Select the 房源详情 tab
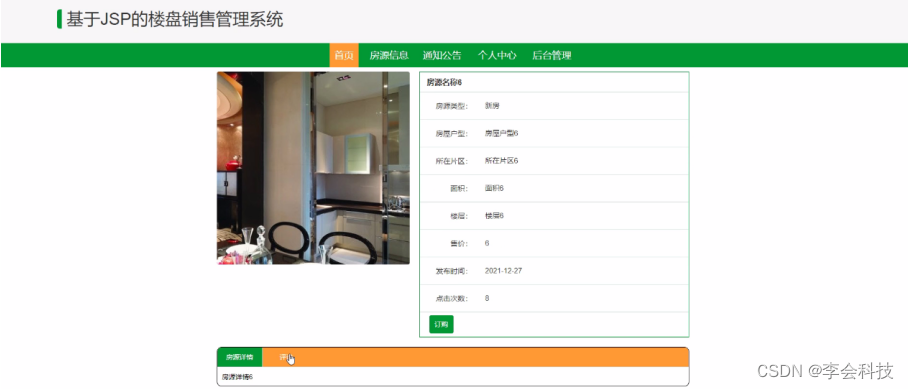The image size is (909, 389). click(239, 357)
